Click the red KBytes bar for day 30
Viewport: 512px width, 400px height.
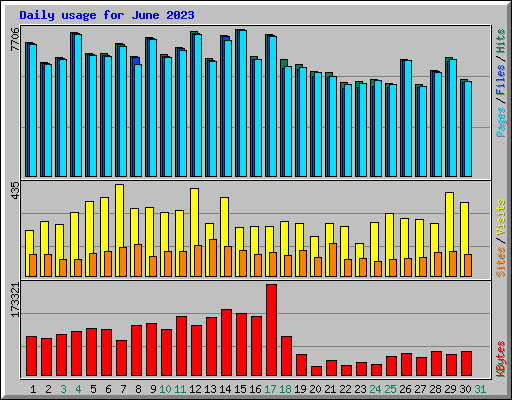click(x=466, y=364)
